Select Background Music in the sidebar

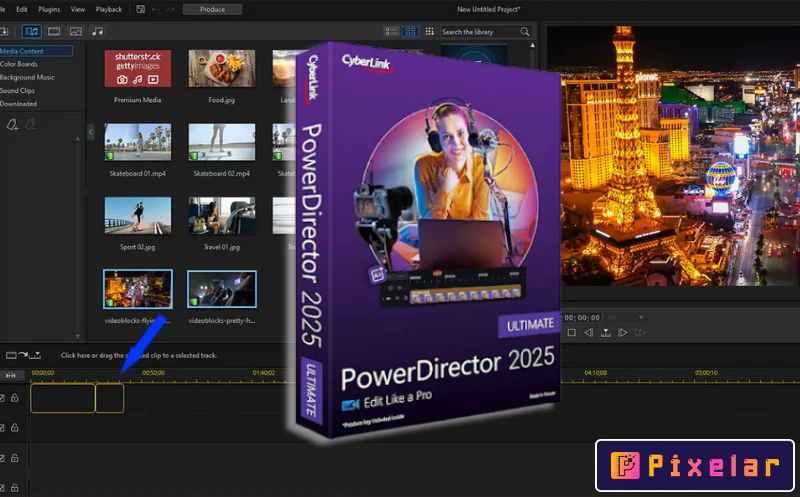click(27, 78)
